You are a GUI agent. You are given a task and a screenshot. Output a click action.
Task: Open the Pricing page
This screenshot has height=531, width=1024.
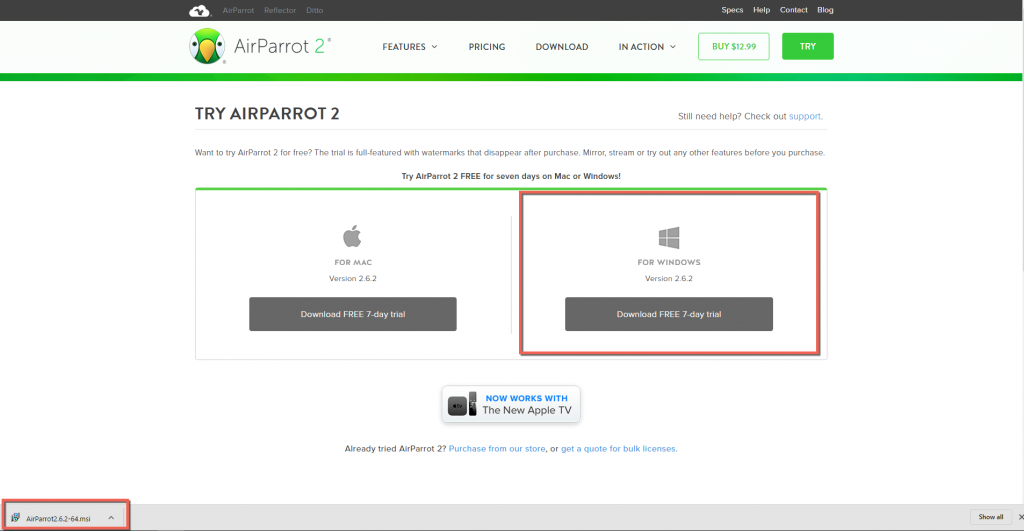coord(487,47)
